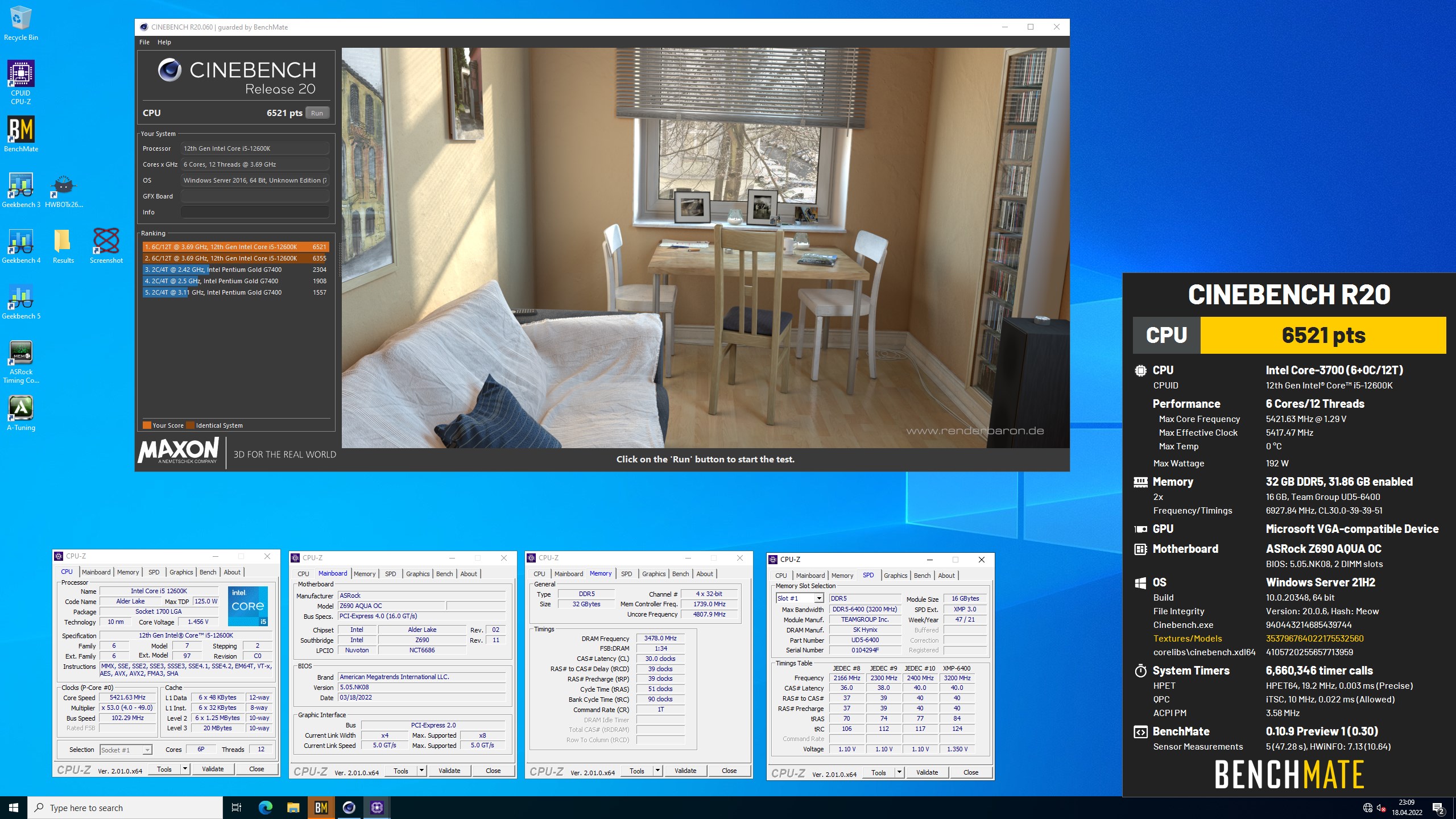This screenshot has height=819, width=1456.
Task: Open Geekbench 5 desktop icon
Action: pyautogui.click(x=20, y=302)
